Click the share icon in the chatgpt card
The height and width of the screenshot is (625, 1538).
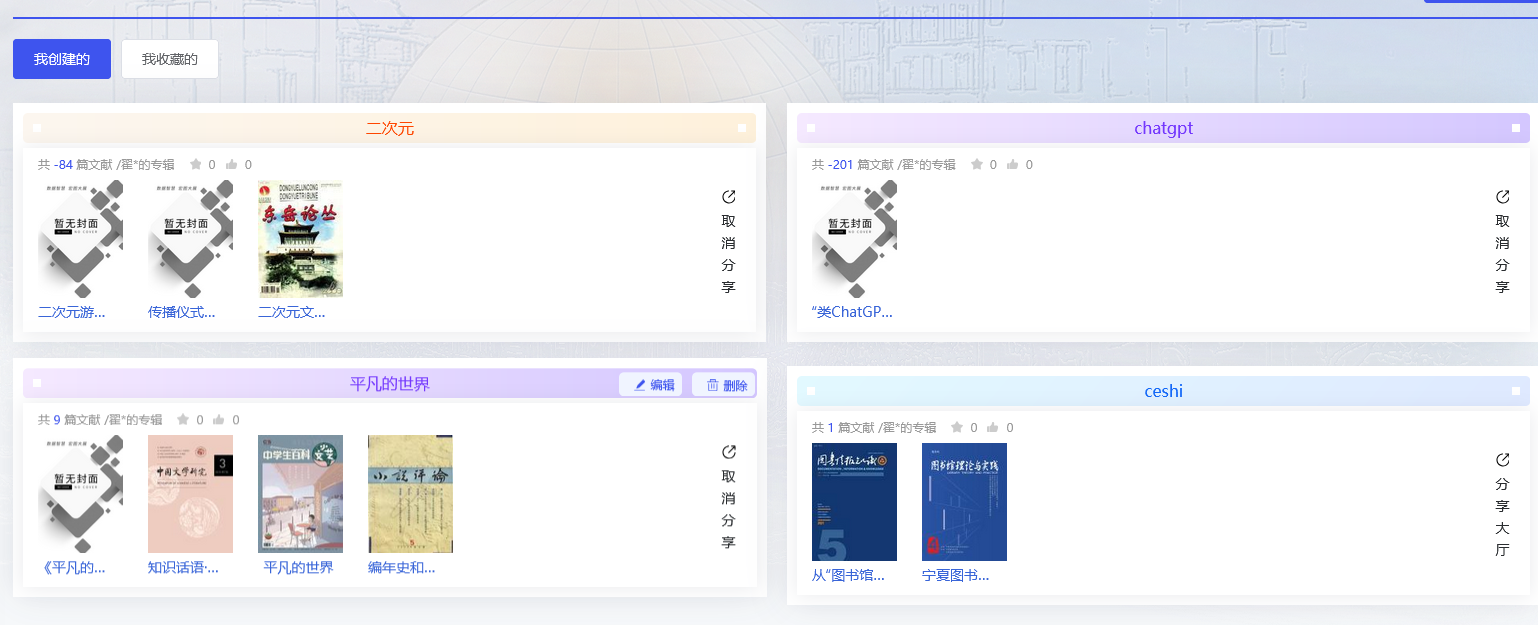(1502, 197)
